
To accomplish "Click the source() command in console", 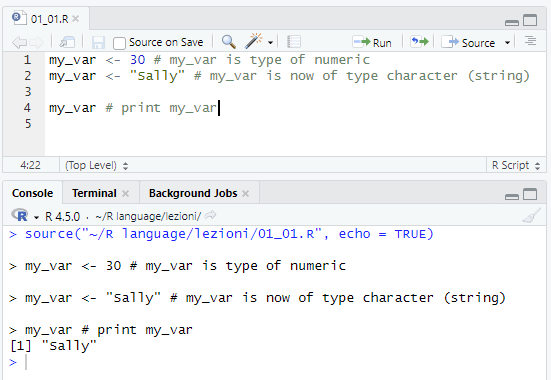I will [229, 234].
